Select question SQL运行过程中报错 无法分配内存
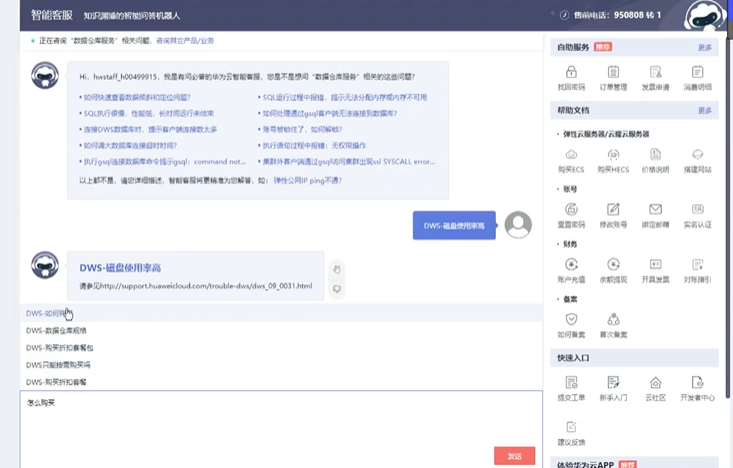This screenshot has height=468, width=733. point(345,97)
